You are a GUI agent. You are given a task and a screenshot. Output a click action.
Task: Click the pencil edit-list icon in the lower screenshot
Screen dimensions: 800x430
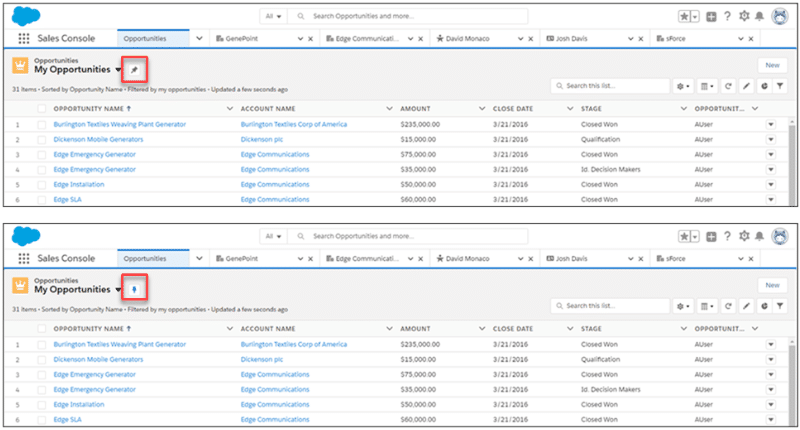pos(745,305)
